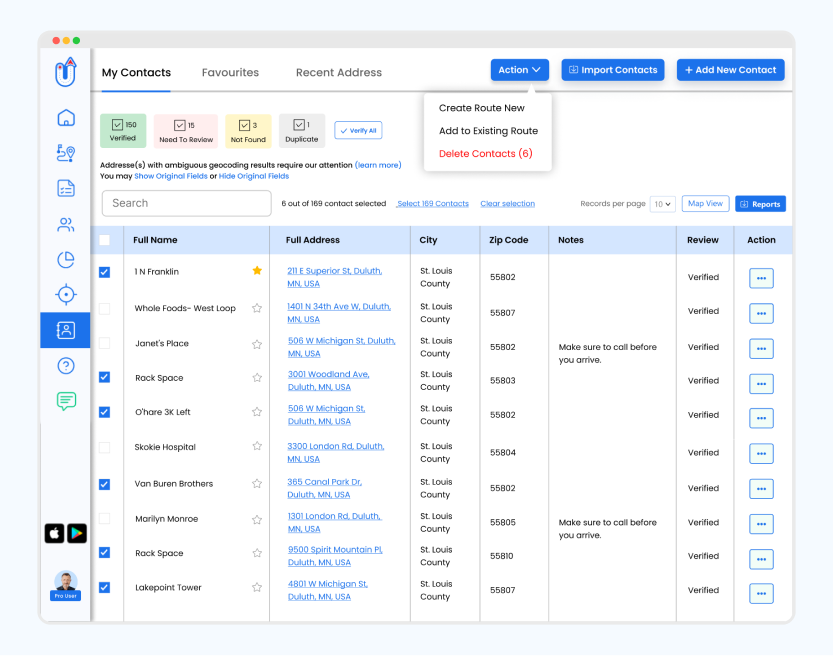Star the Skokie Hospital contact
Image resolution: width=833 pixels, height=656 pixels.
(x=257, y=446)
